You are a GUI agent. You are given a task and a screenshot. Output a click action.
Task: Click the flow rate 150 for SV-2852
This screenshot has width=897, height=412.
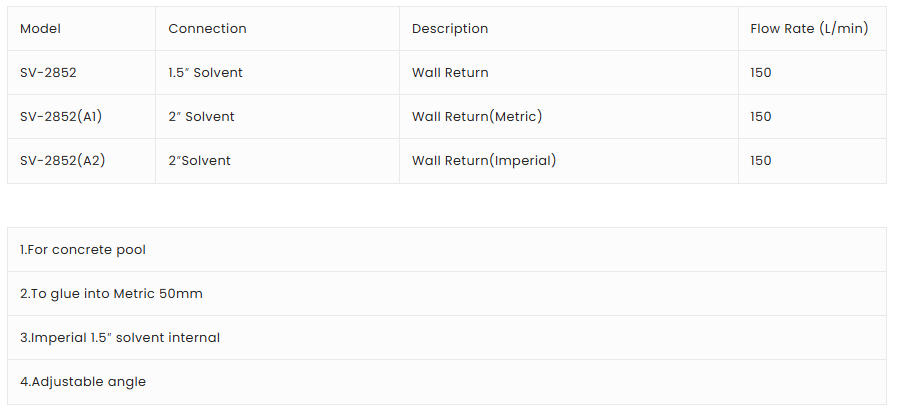pyautogui.click(x=760, y=73)
